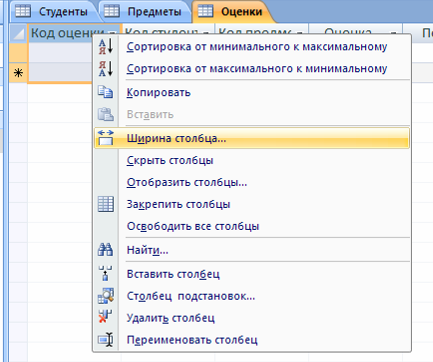Click the binoculars find icon
The image size is (433, 362).
pos(105,250)
